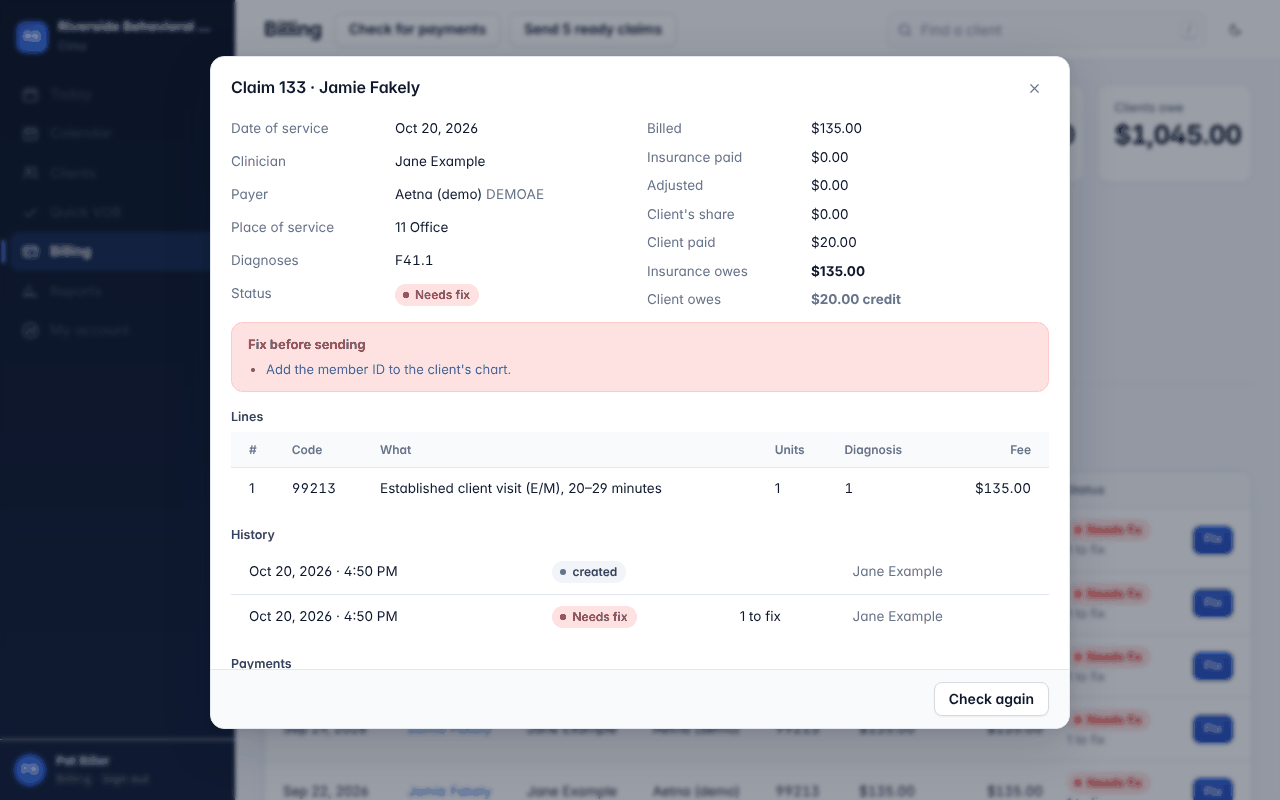The height and width of the screenshot is (800, 1280).
Task: Click the Clinician value Jane Example
Action: tap(440, 161)
